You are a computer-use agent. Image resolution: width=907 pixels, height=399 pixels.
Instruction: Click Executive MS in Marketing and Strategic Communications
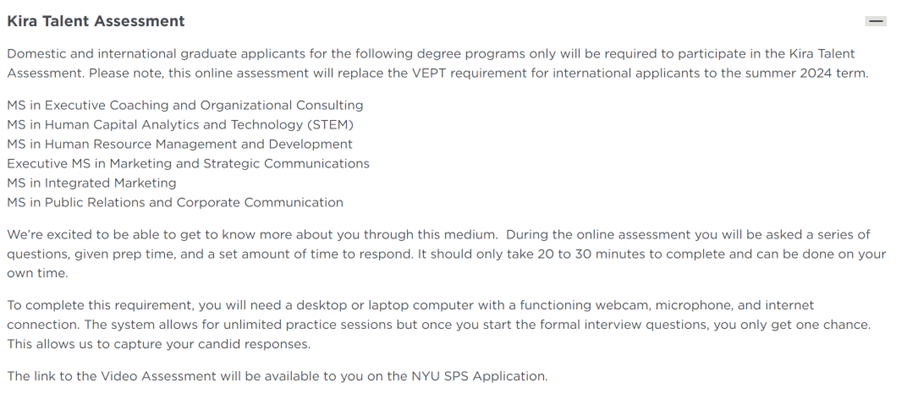pos(188,164)
